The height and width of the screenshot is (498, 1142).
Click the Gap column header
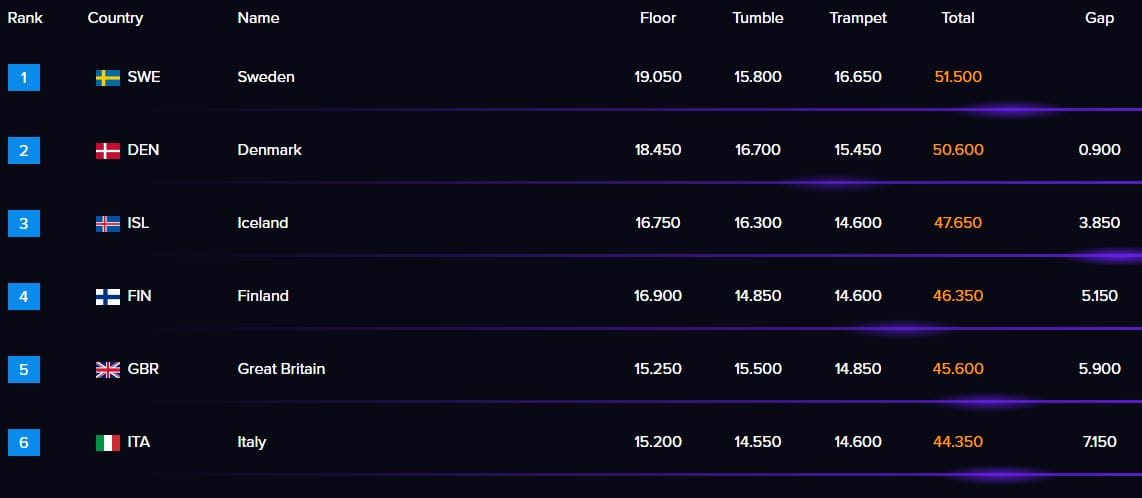(x=1099, y=18)
